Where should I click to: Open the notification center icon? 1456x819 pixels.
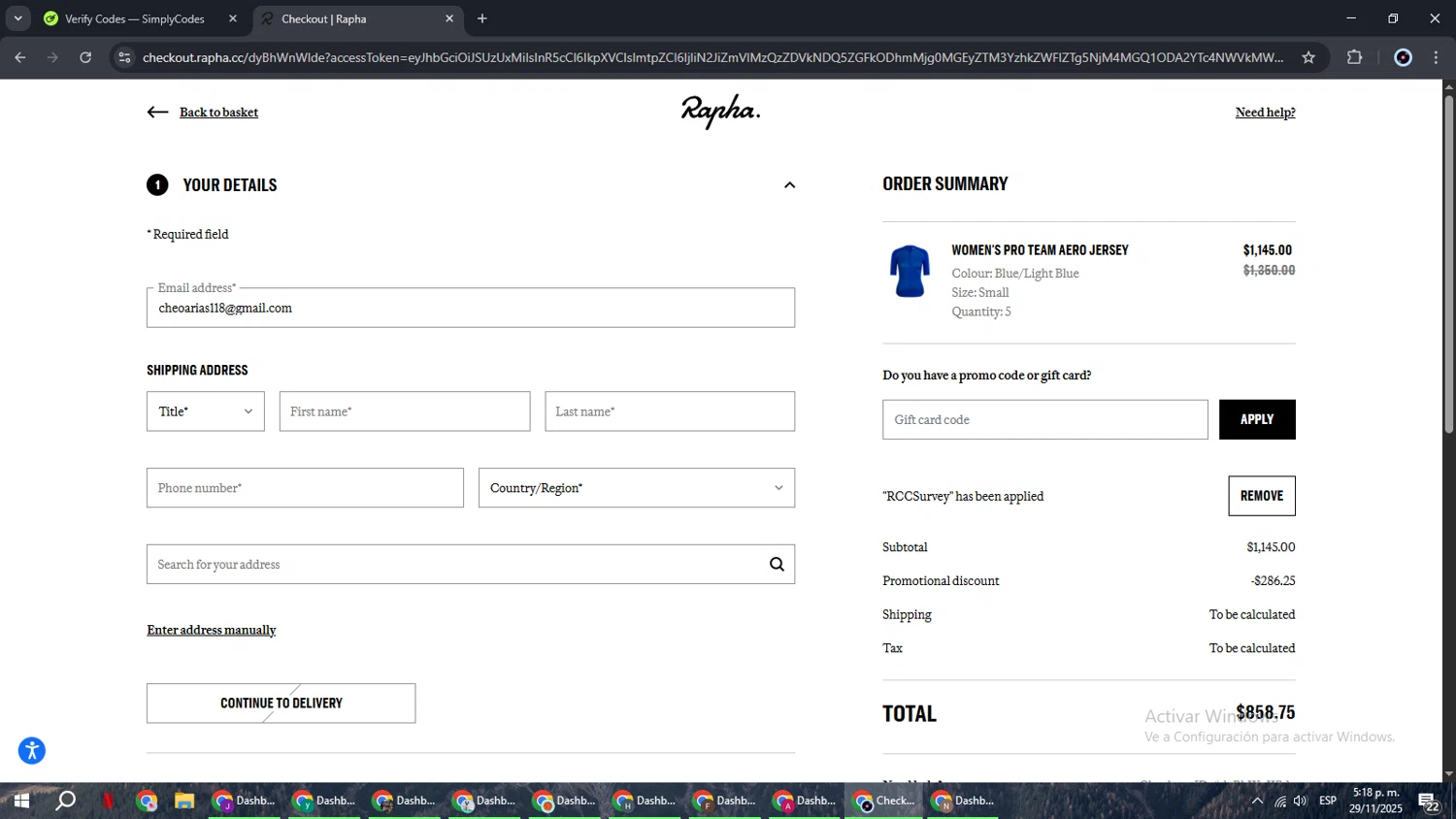(x=1429, y=802)
